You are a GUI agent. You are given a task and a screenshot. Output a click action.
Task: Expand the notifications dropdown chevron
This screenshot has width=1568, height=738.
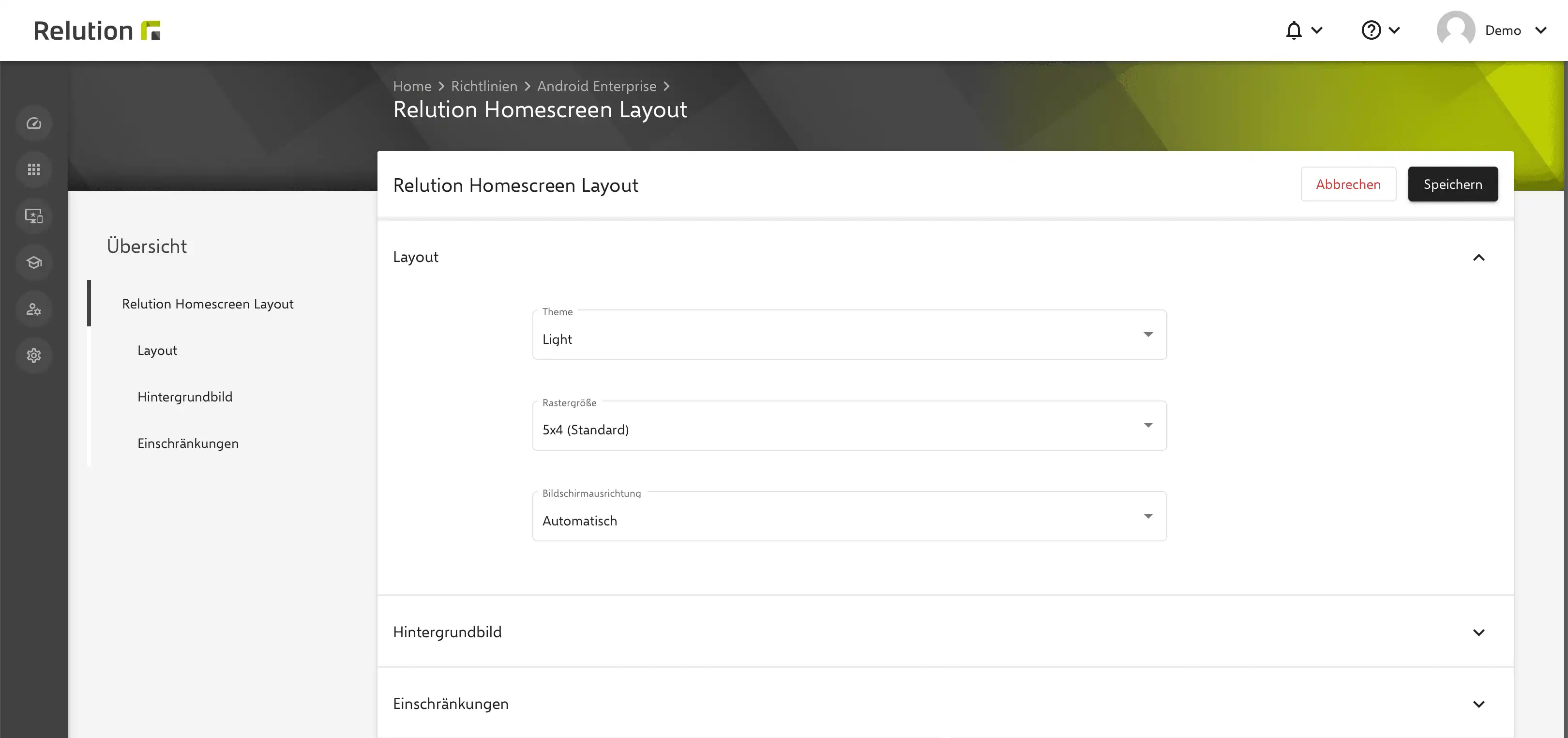tap(1317, 30)
